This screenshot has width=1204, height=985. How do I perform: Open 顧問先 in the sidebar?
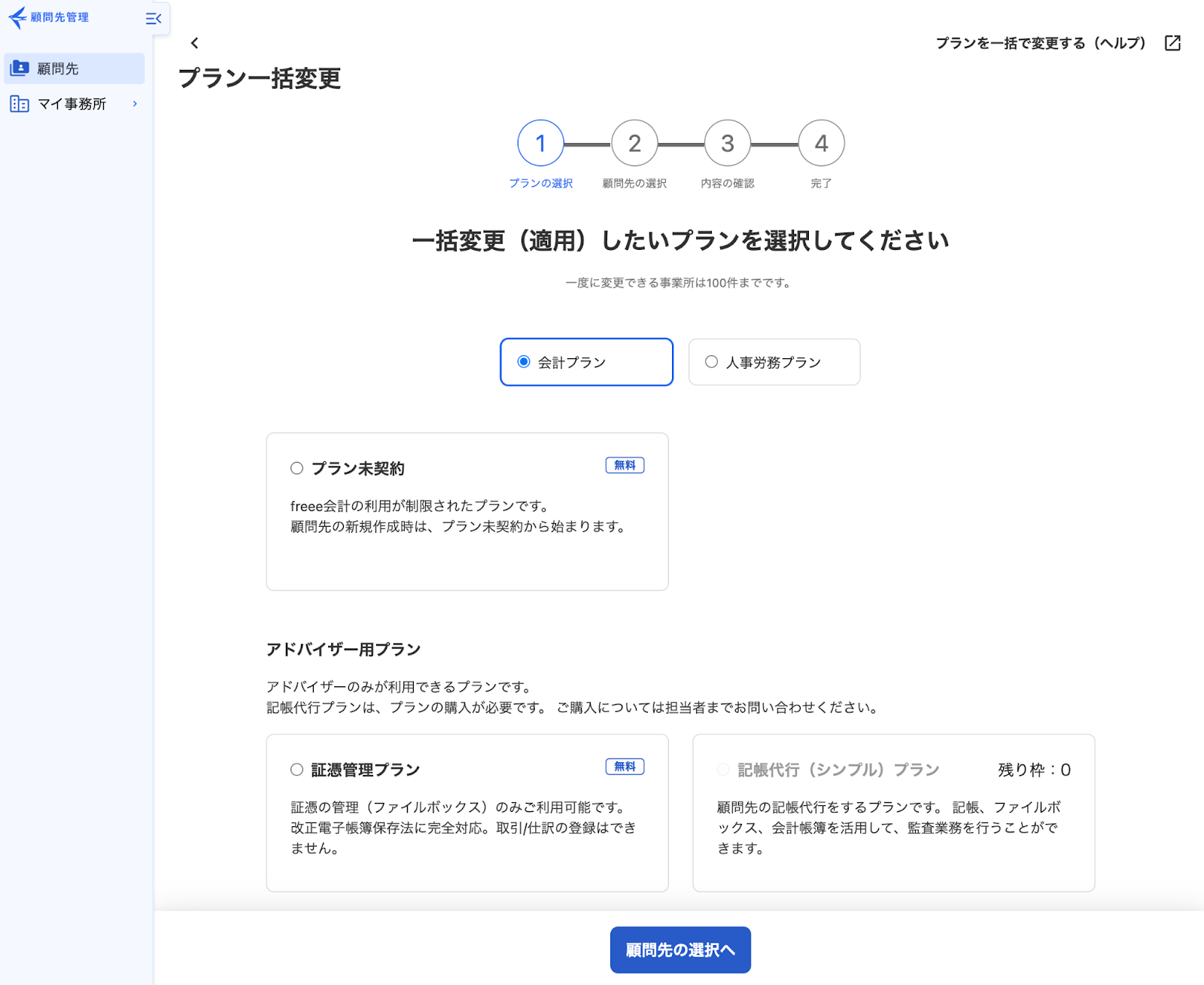click(74, 68)
